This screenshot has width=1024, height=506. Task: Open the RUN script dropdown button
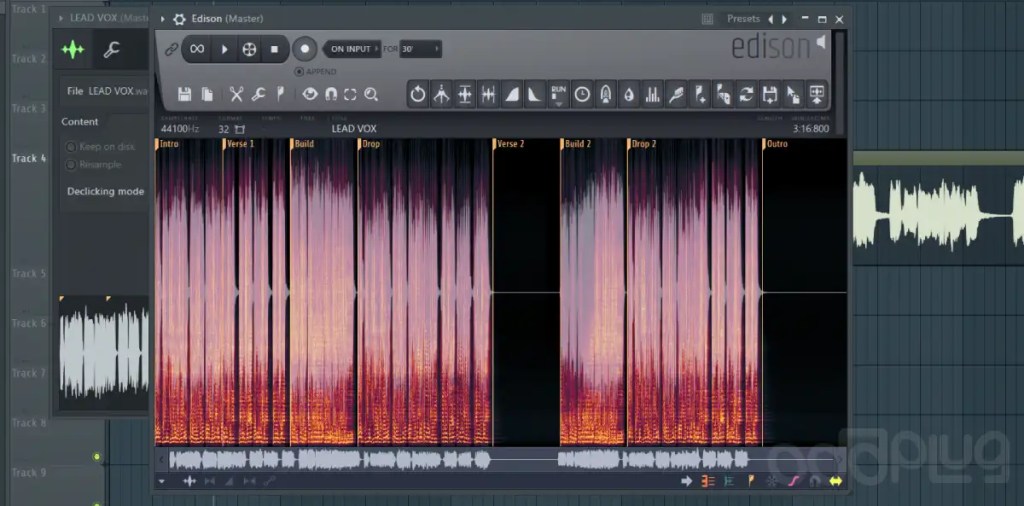(x=558, y=95)
